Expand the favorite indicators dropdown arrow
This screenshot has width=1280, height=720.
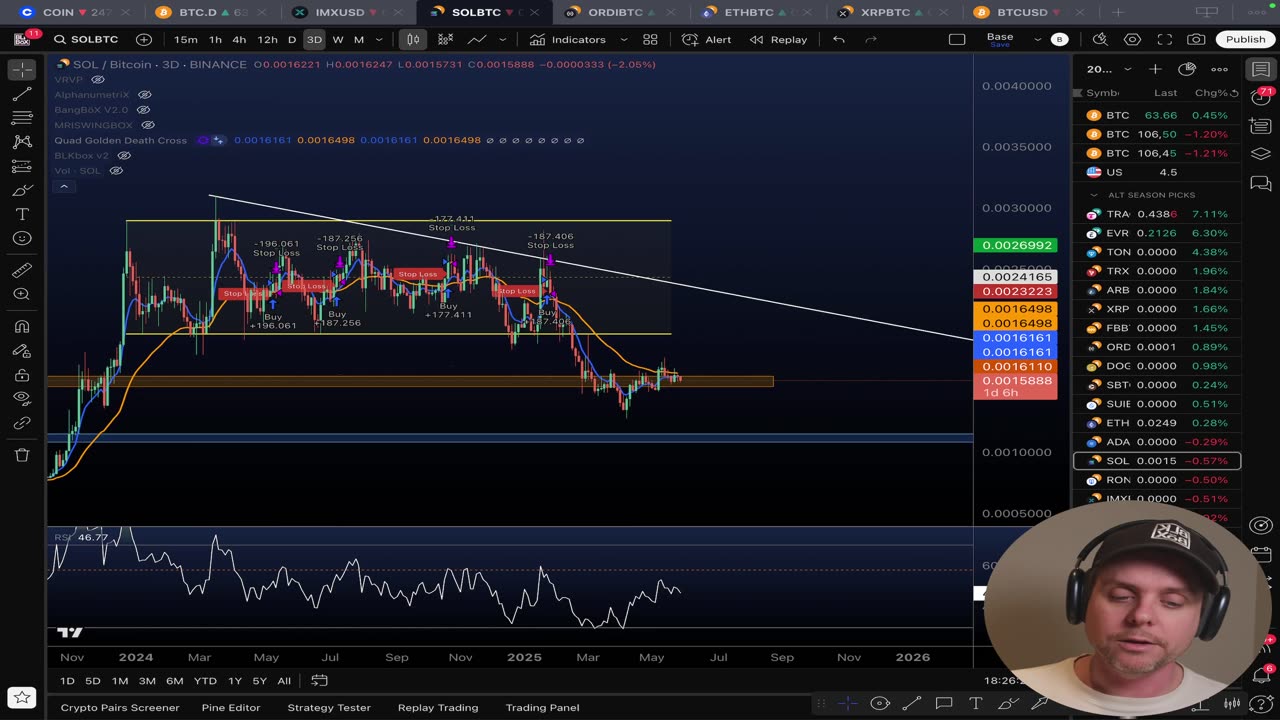pos(624,39)
